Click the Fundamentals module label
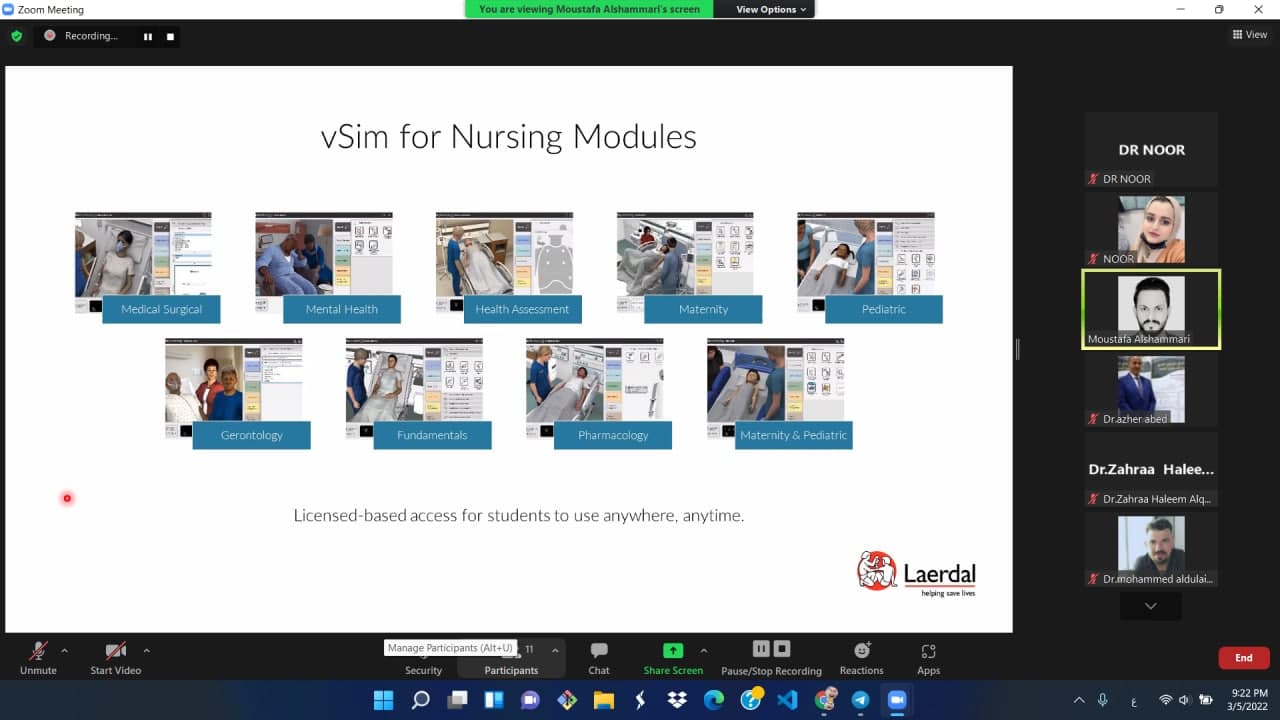This screenshot has width=1280, height=720. tap(432, 435)
